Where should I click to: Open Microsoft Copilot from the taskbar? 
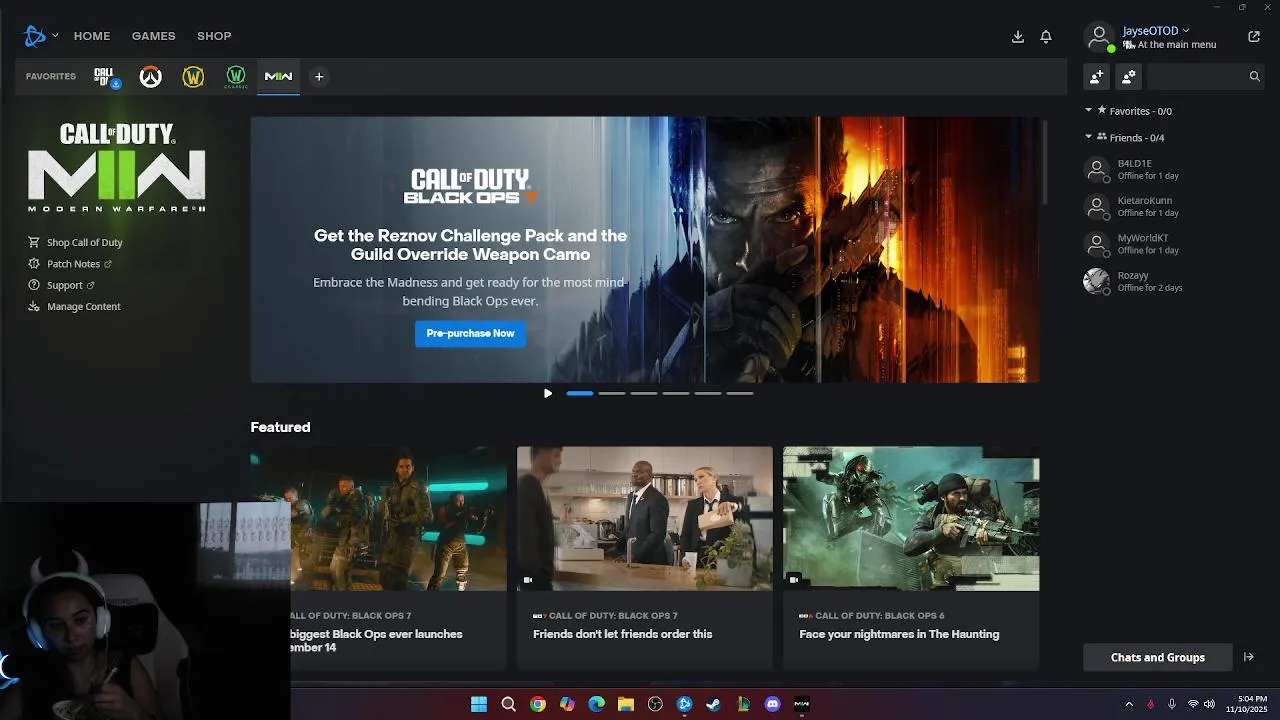click(567, 704)
